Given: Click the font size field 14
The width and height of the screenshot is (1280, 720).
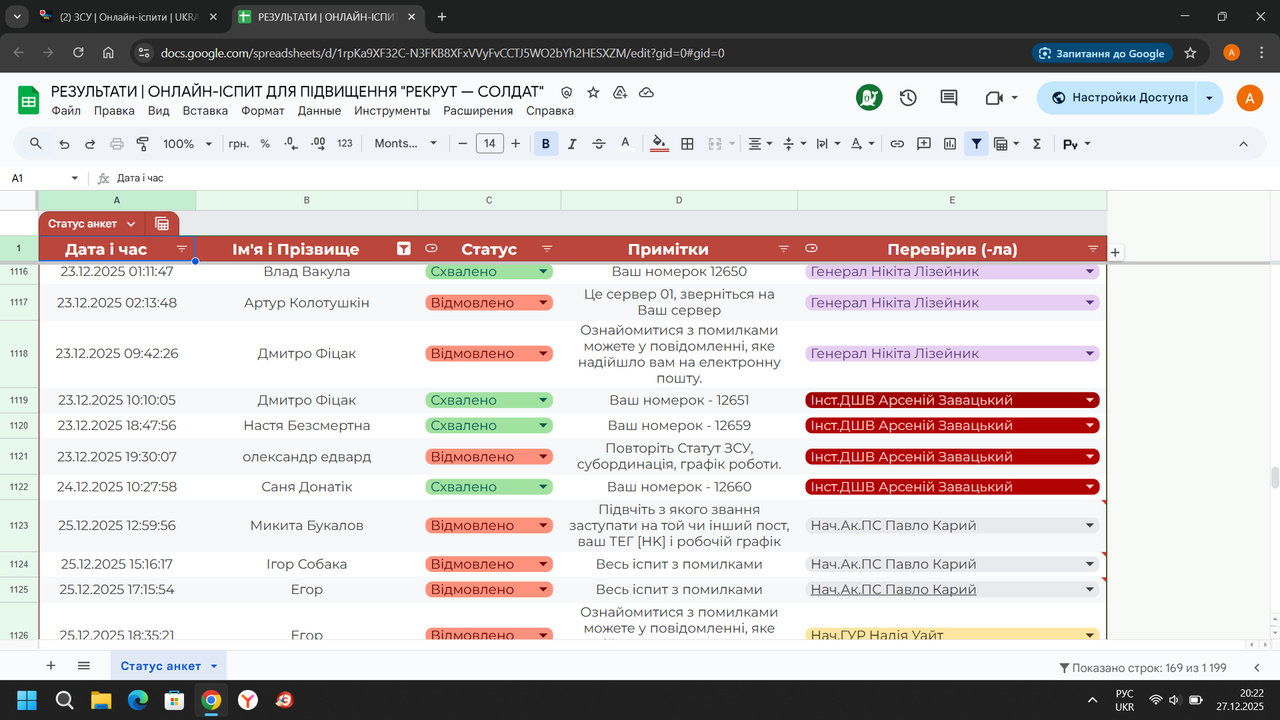Looking at the screenshot, I should (x=489, y=144).
